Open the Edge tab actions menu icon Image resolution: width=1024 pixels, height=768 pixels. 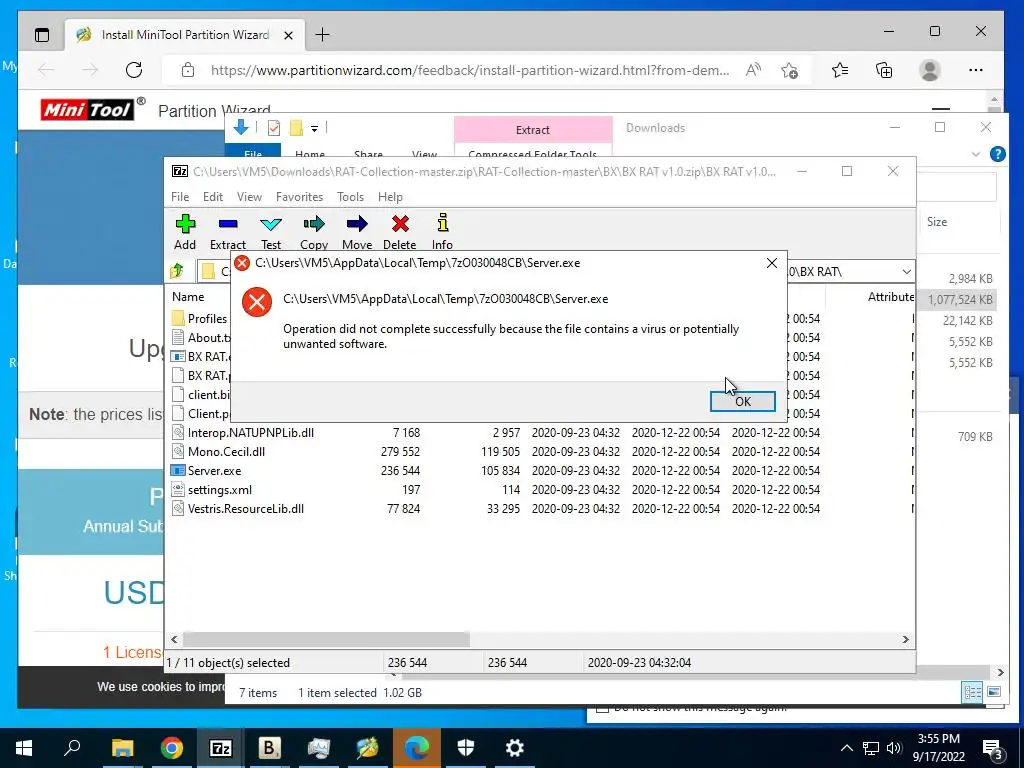[42, 35]
